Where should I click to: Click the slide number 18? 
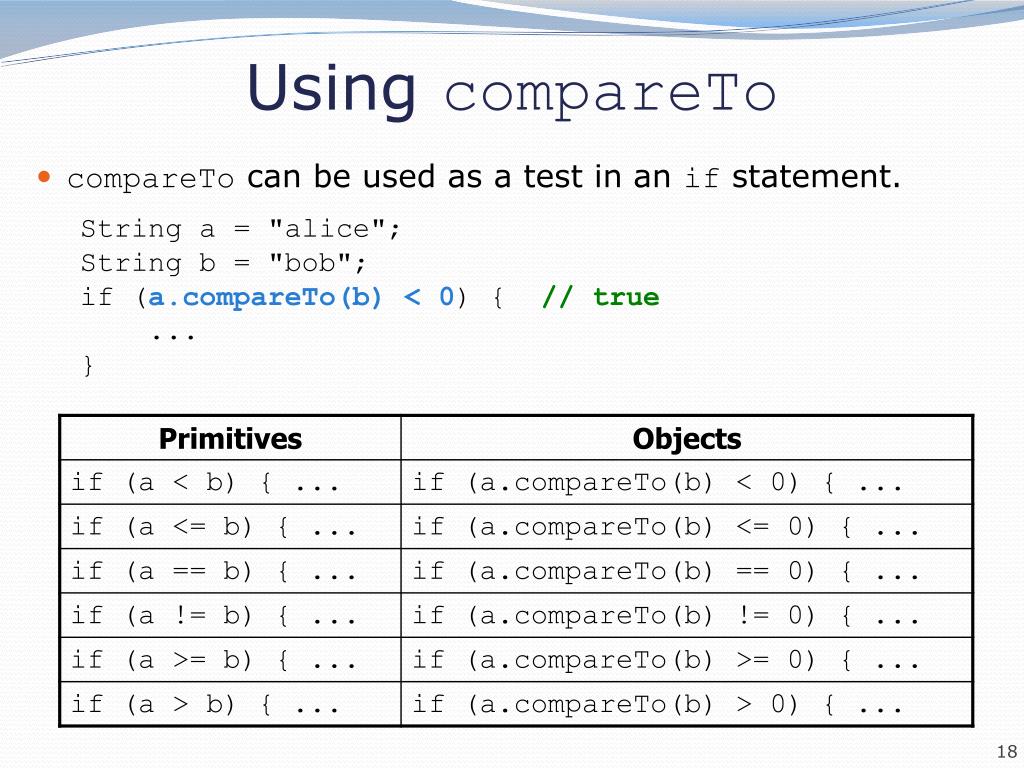[1006, 752]
